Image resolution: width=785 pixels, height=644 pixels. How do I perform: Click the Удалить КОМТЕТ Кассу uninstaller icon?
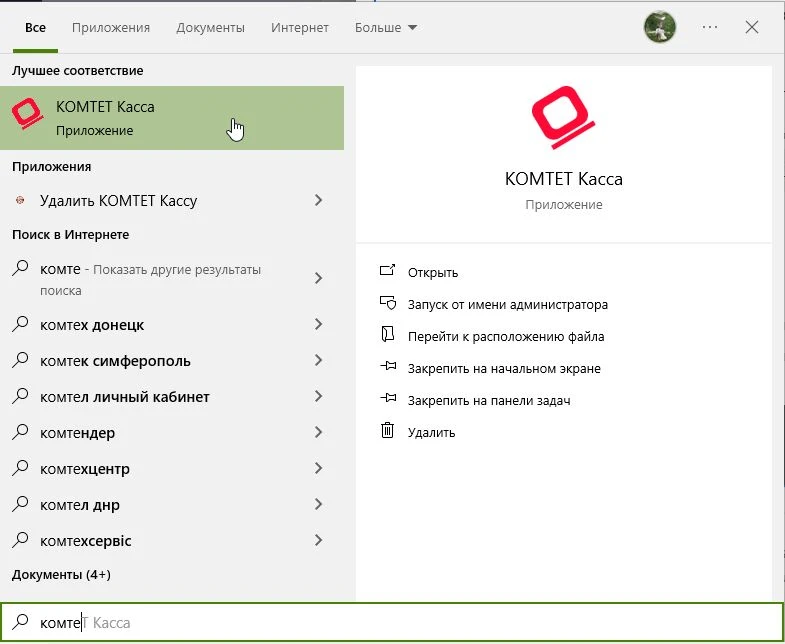coord(20,200)
